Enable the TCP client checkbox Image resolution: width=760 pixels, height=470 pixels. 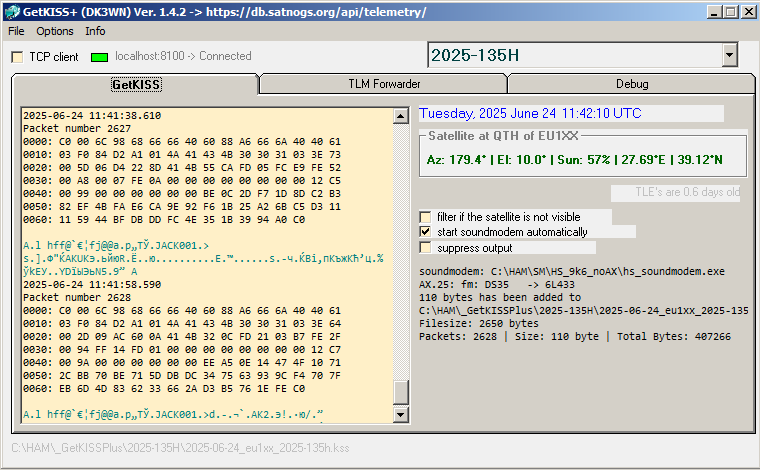point(17,57)
